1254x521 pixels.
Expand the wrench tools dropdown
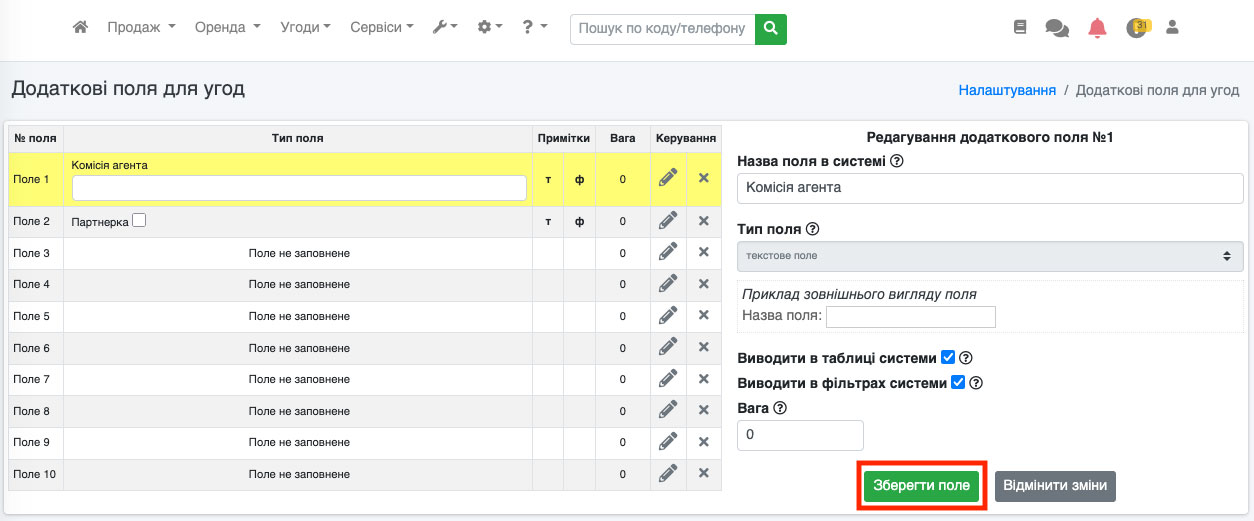[444, 28]
